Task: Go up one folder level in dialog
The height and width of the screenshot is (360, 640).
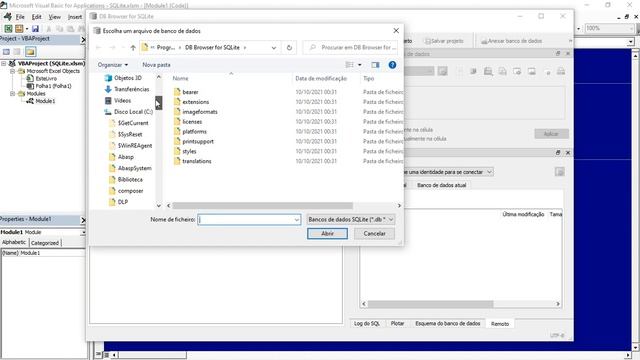Action: tap(133, 48)
